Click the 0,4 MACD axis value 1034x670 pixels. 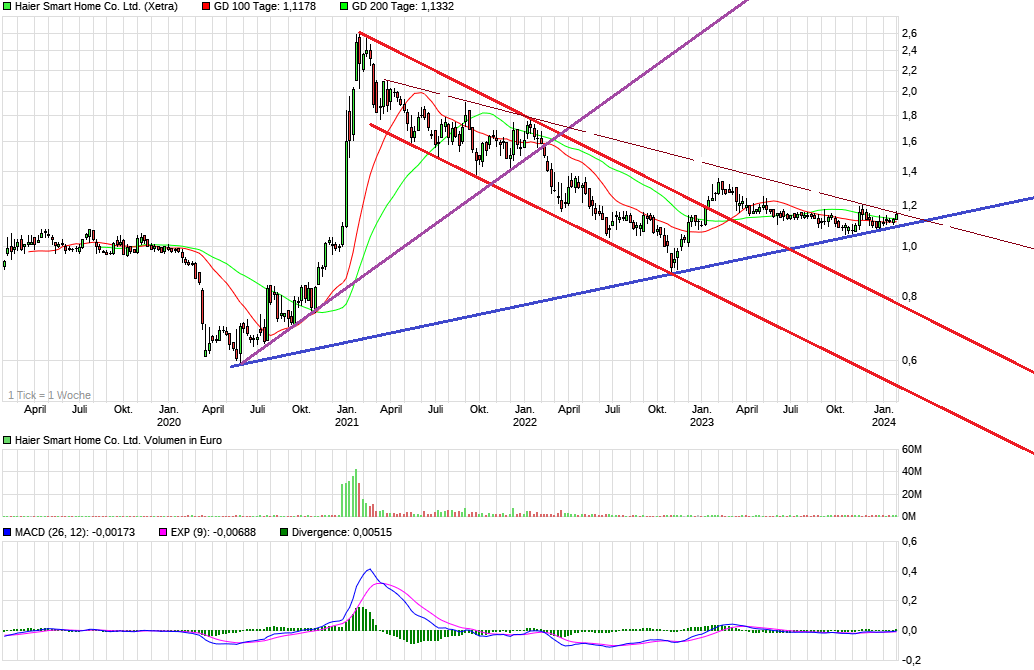tap(909, 571)
